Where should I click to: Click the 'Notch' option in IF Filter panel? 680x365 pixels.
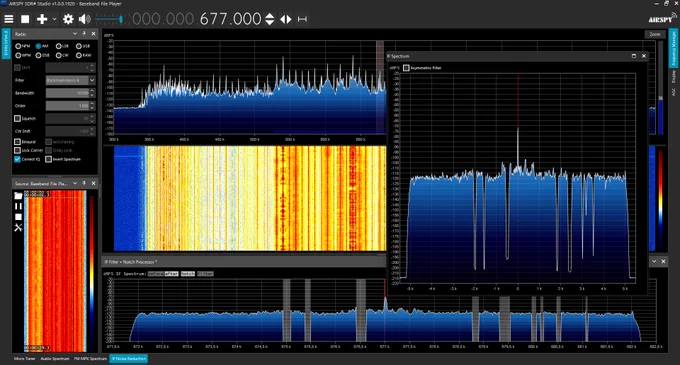click(x=188, y=274)
